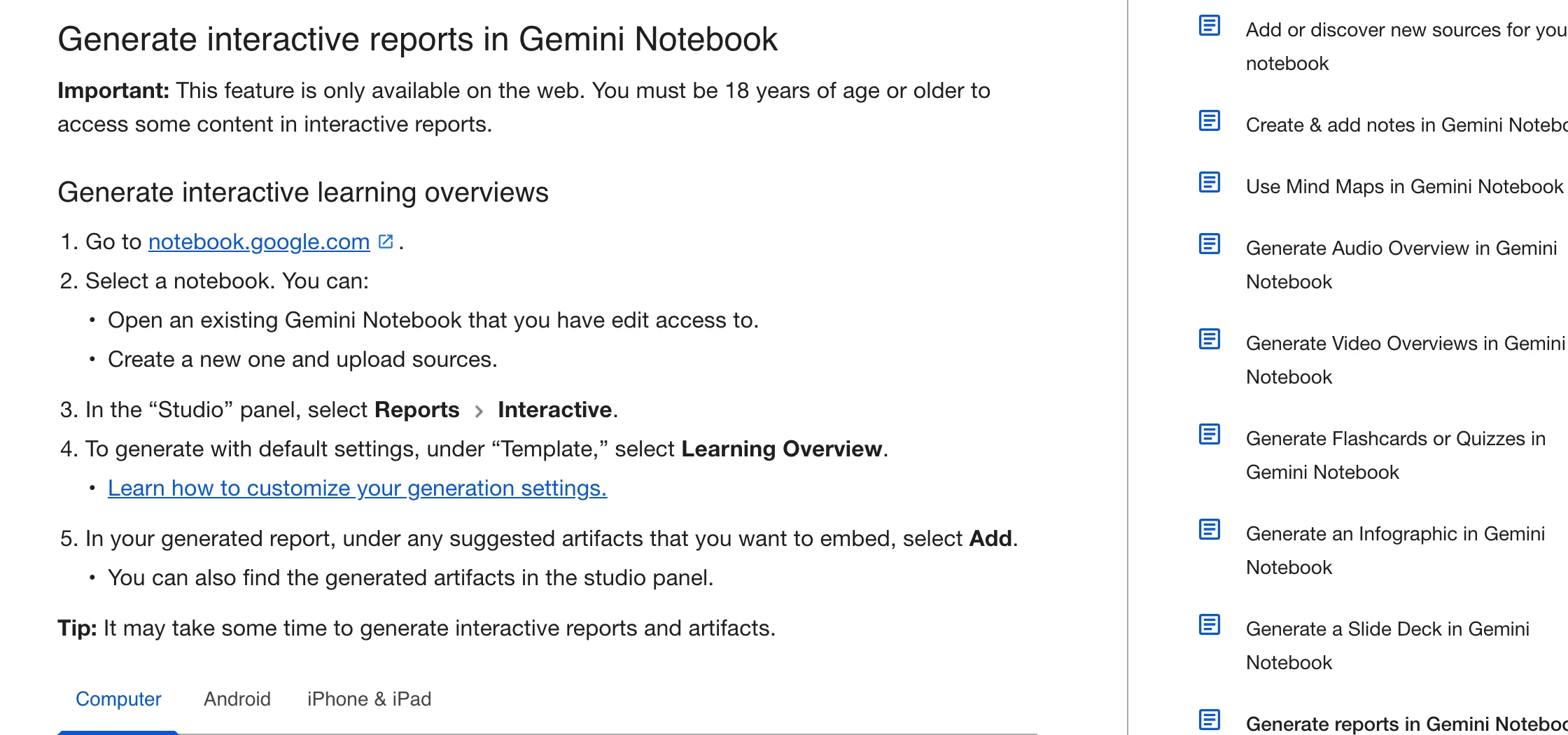Click article icon beside 'Generate reports in Gemini Notebook'

coord(1210,720)
